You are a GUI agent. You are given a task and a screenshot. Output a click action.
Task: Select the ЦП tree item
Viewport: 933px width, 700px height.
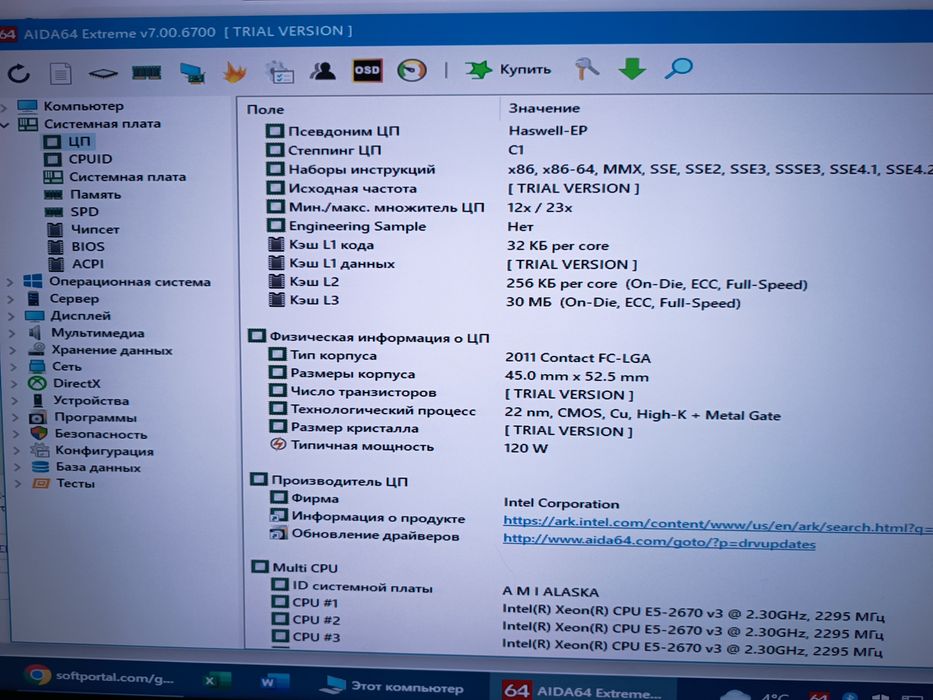(79, 141)
